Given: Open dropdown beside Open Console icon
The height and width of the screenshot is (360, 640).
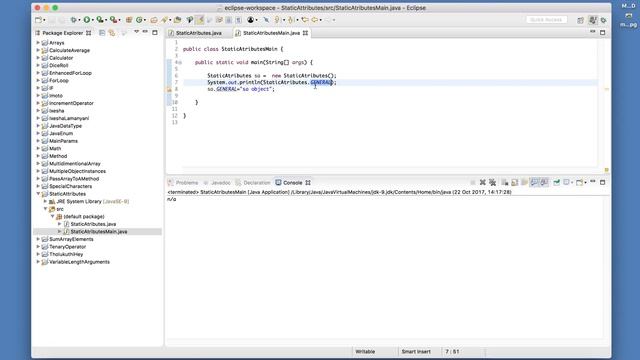Looking at the screenshot, I should (x=585, y=183).
